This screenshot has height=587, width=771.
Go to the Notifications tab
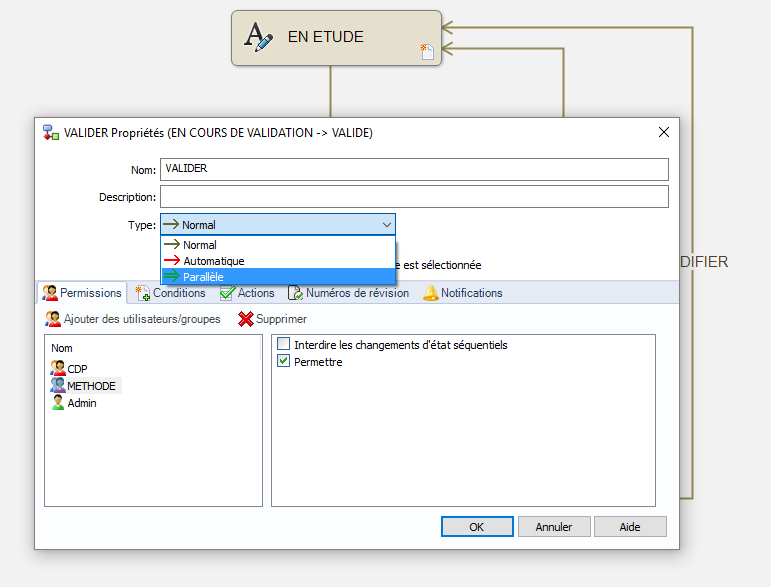(x=463, y=293)
